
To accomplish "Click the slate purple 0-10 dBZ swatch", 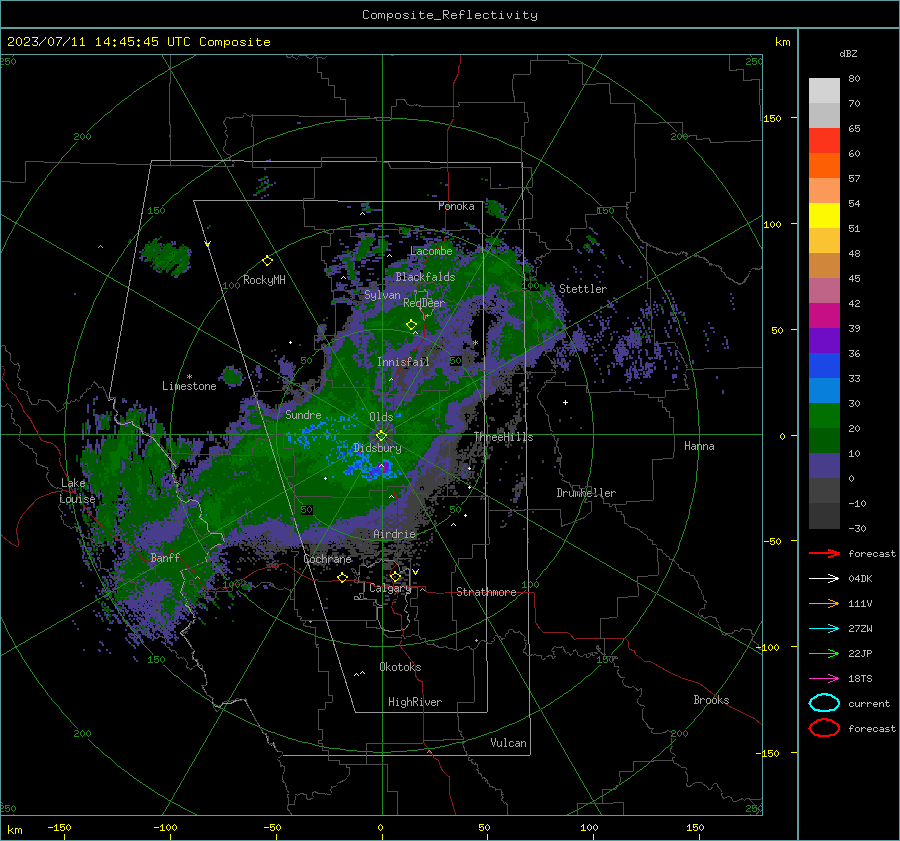I will pos(824,466).
